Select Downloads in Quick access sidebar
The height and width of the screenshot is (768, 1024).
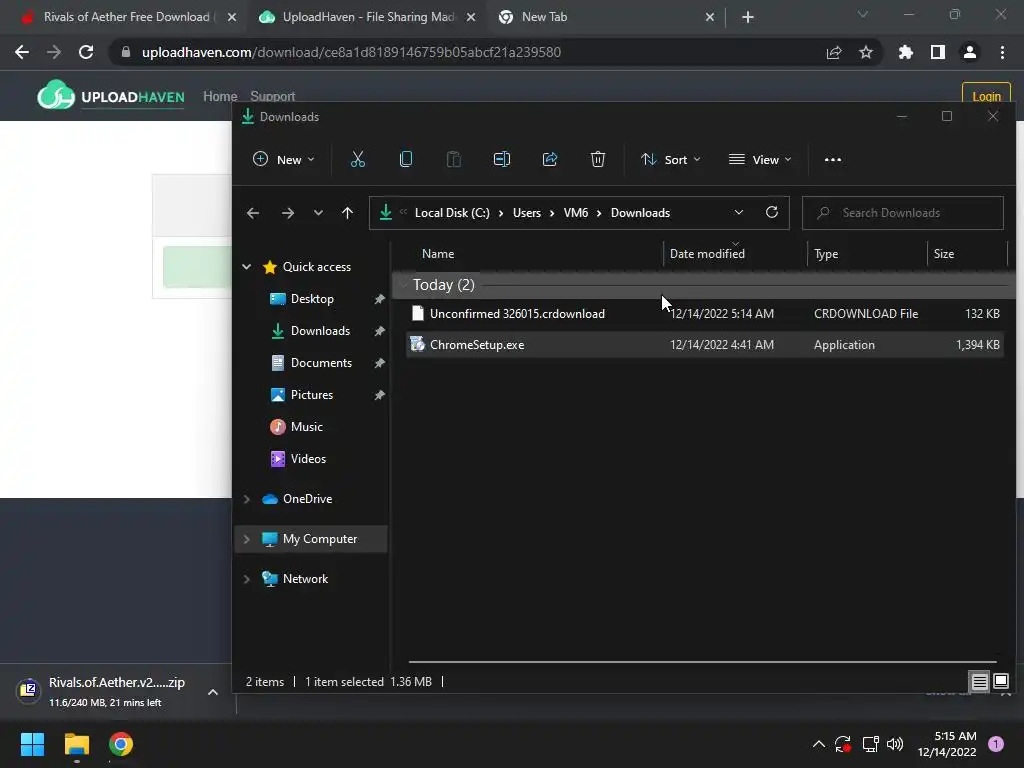click(320, 330)
